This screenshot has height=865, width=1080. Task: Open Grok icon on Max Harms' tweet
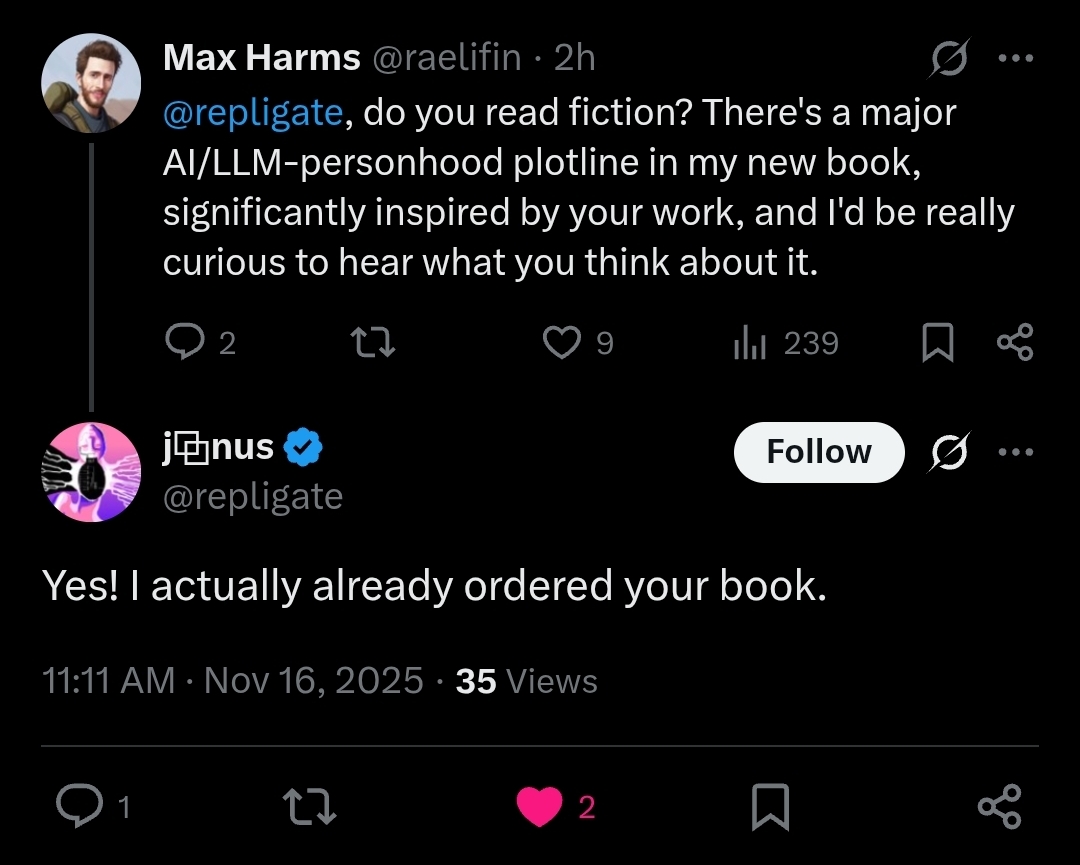(x=948, y=60)
